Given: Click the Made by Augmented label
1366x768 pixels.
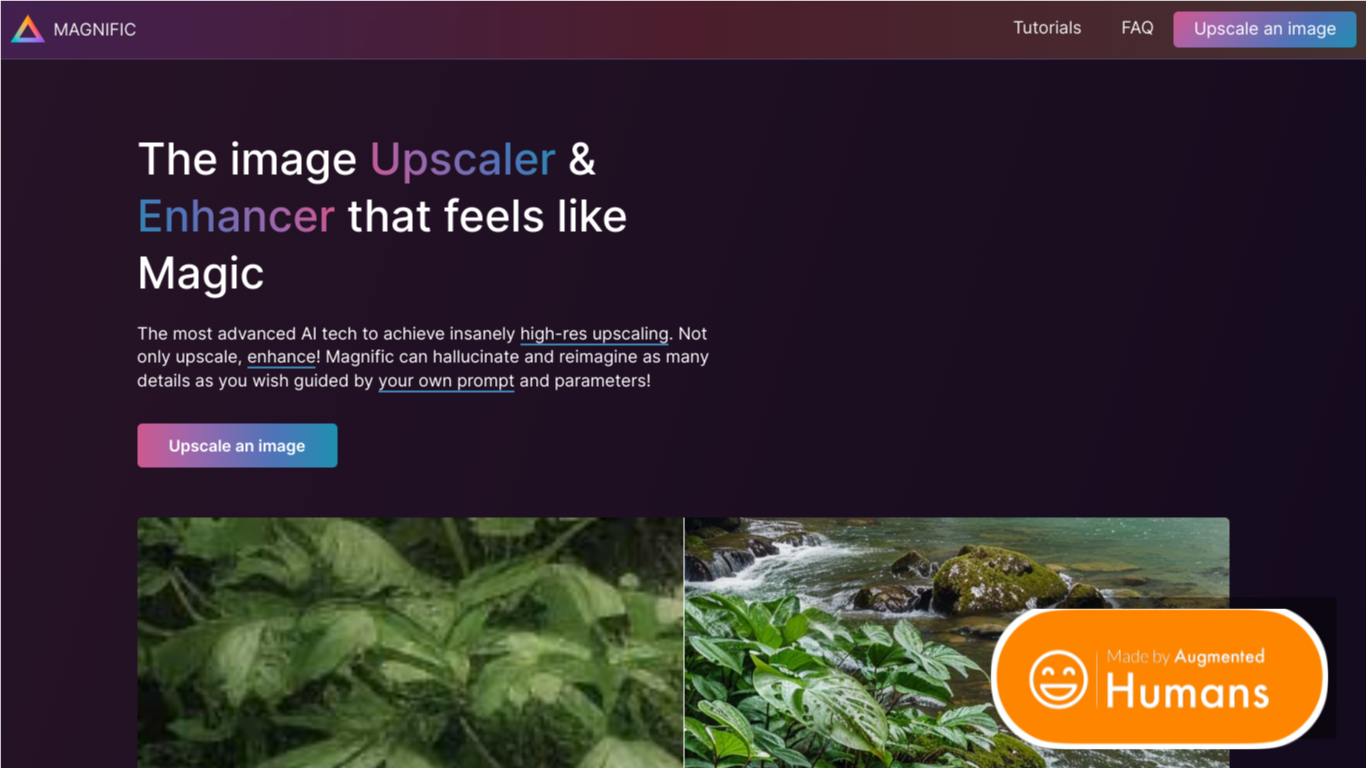Looking at the screenshot, I should click(1185, 657).
